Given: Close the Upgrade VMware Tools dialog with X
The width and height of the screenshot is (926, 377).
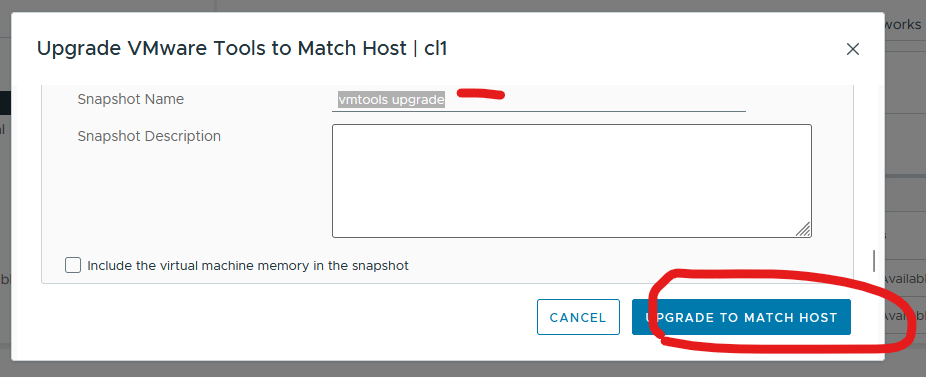Looking at the screenshot, I should [852, 49].
